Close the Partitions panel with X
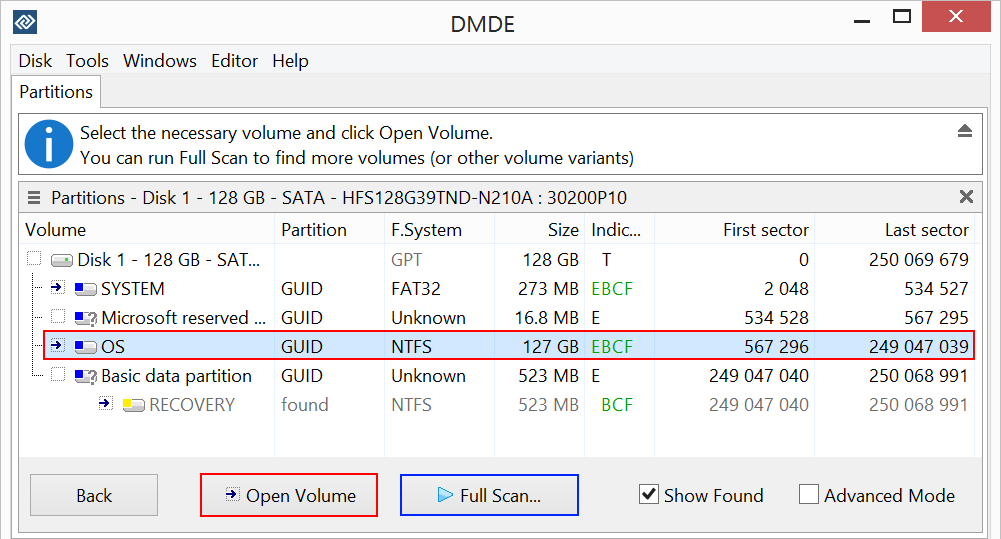The width and height of the screenshot is (1001, 539). point(966,197)
